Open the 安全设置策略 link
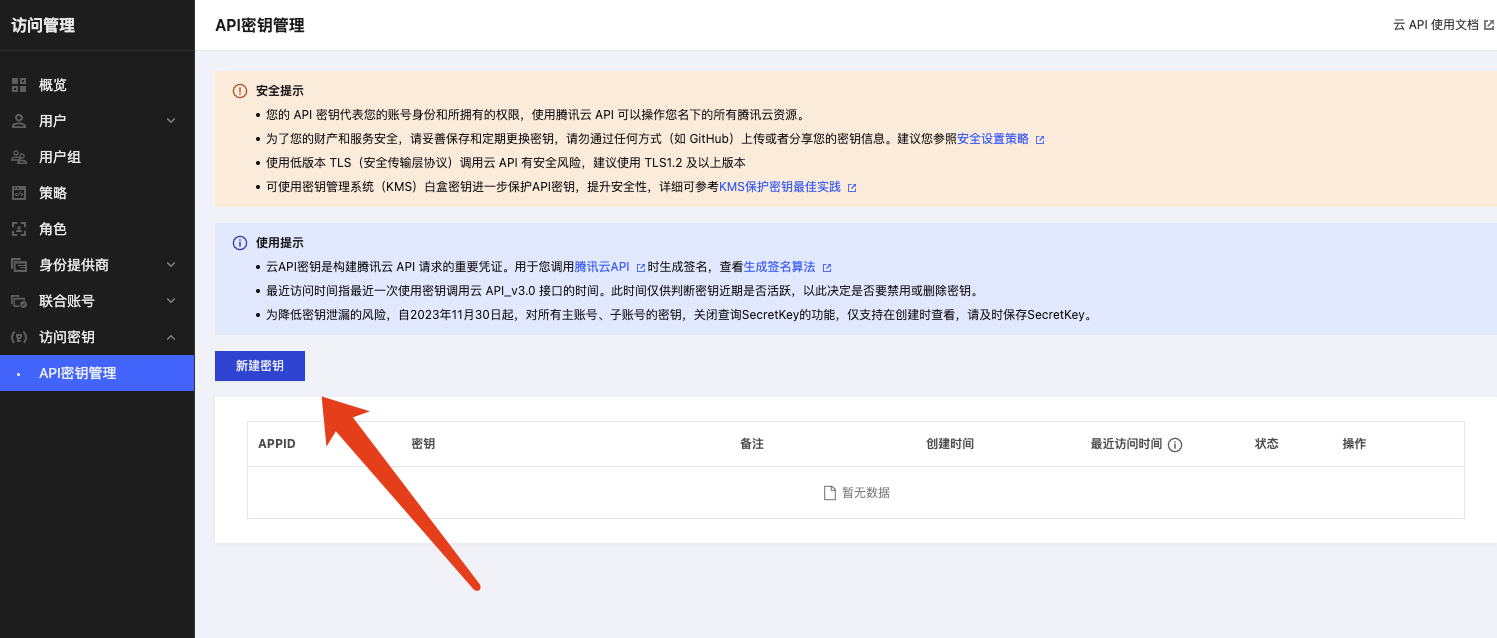The image size is (1497, 638). coord(993,139)
